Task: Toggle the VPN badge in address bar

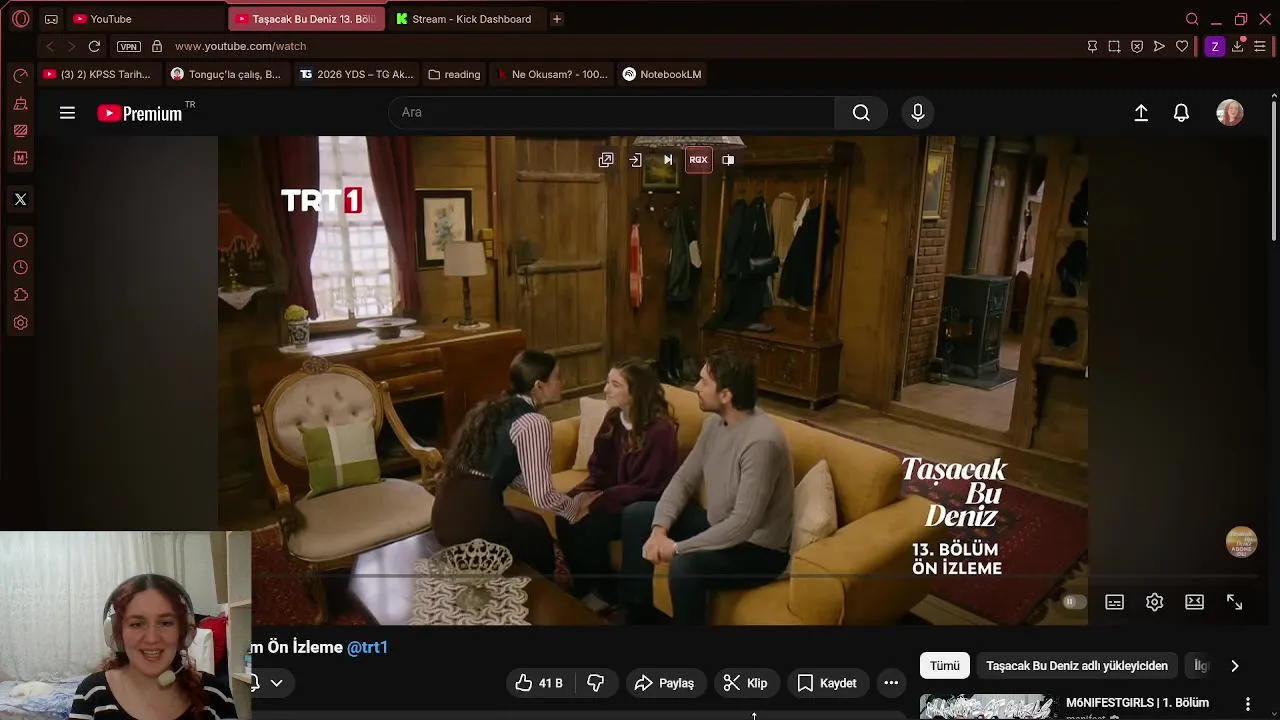Action: [128, 47]
